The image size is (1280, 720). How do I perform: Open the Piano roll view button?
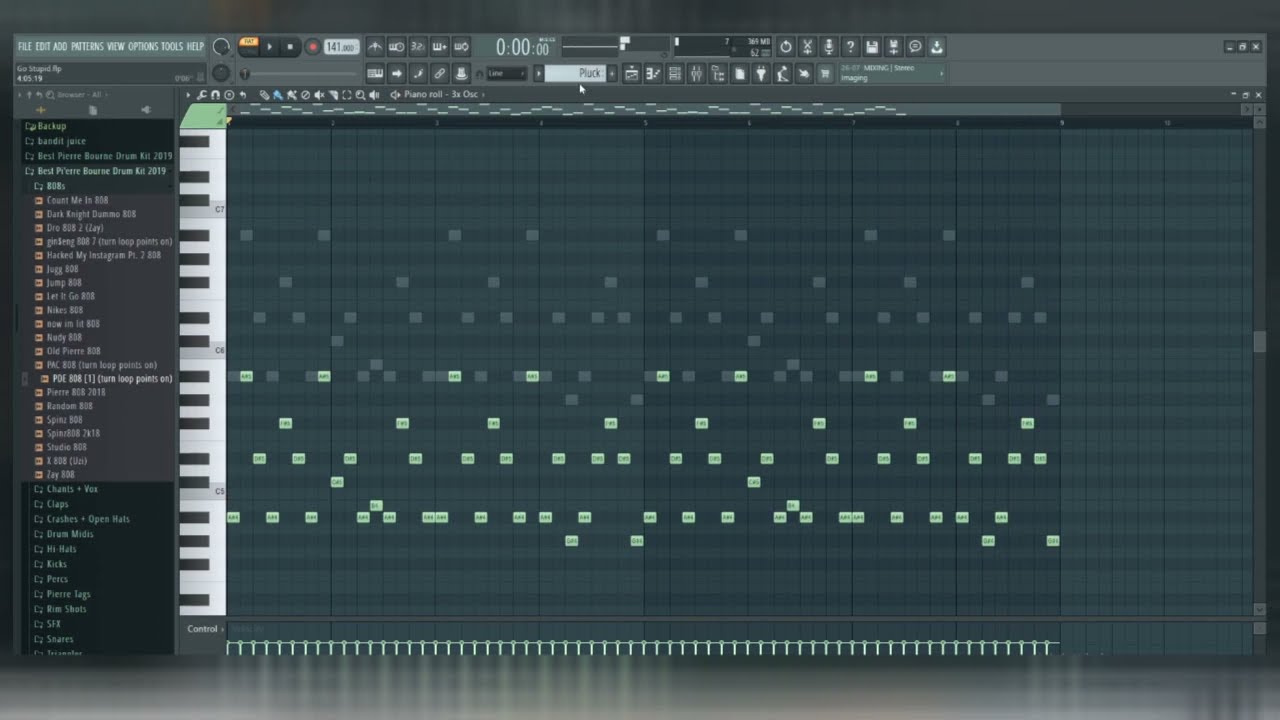tap(654, 73)
